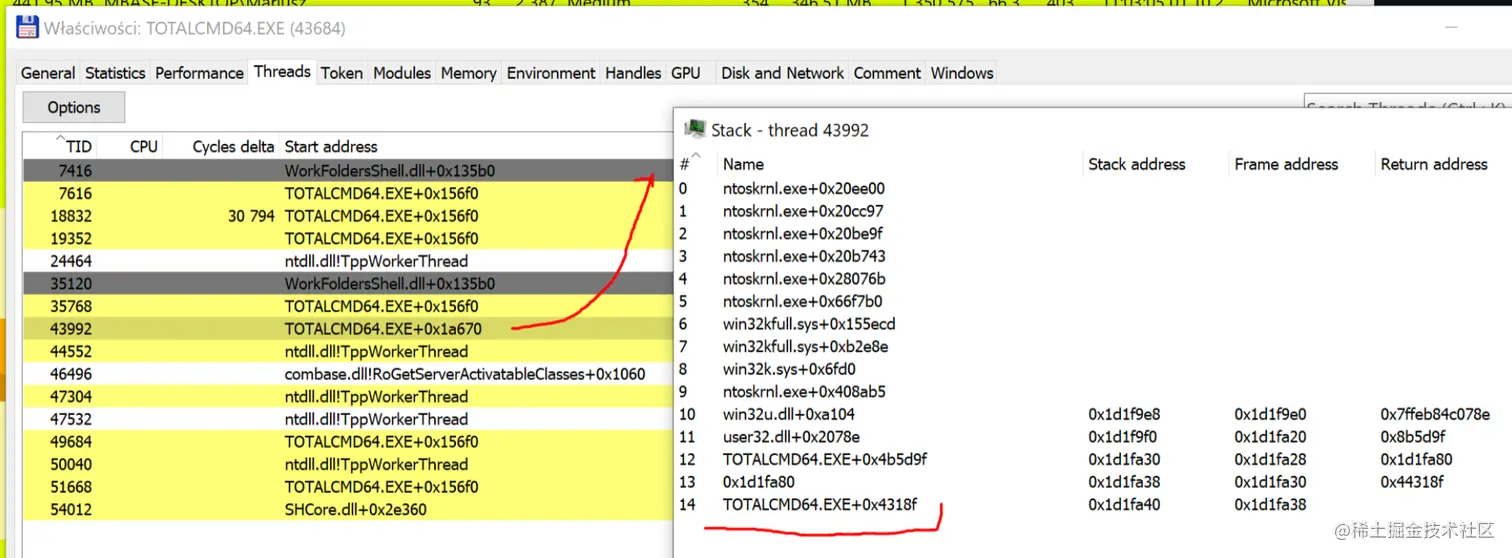Click the Stack window title icon

click(694, 129)
